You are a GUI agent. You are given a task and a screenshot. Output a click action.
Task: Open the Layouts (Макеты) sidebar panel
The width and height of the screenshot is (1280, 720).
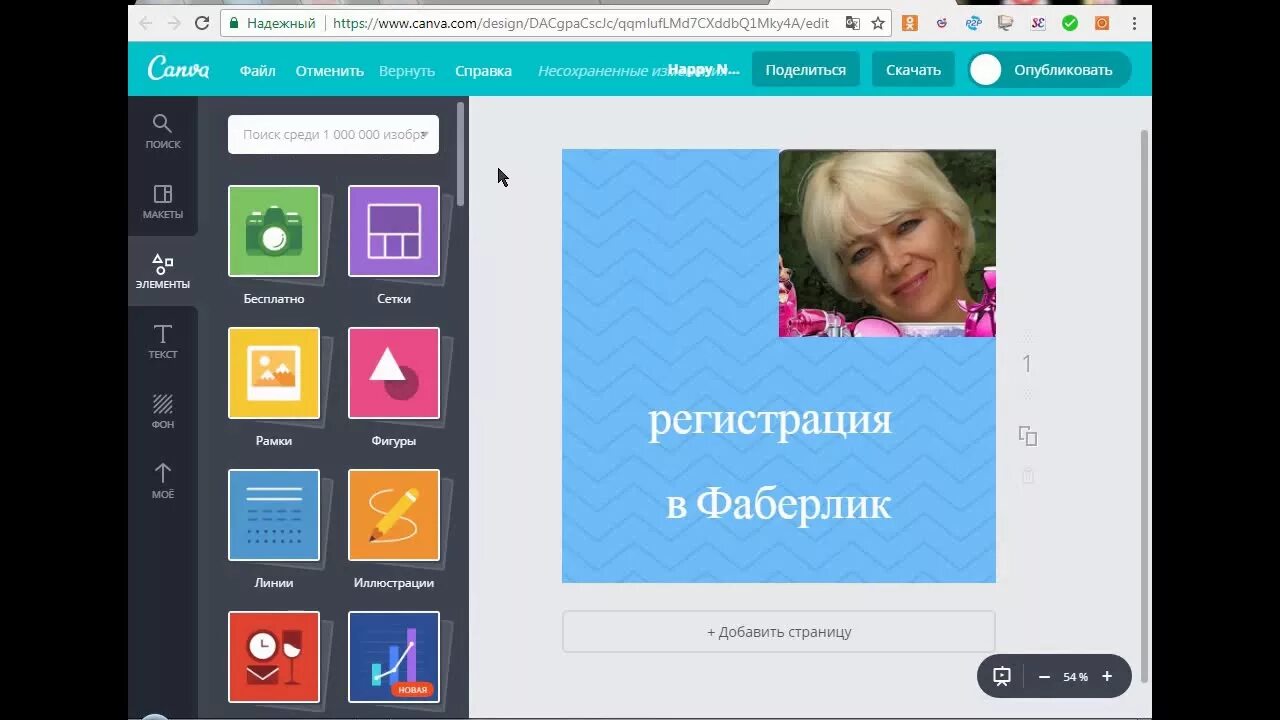pos(163,201)
